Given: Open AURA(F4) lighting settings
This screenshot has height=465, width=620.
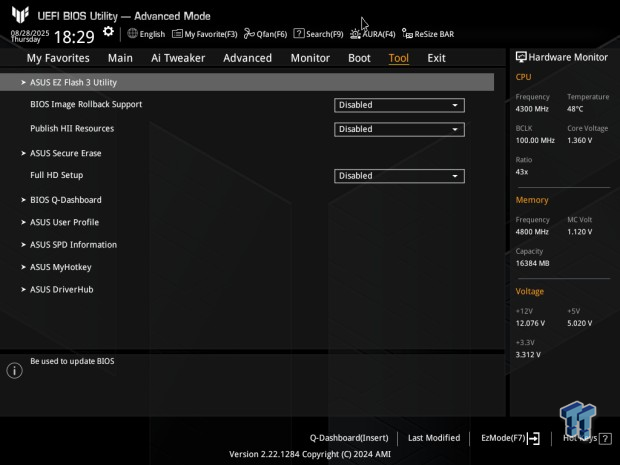Looking at the screenshot, I should pyautogui.click(x=372, y=34).
